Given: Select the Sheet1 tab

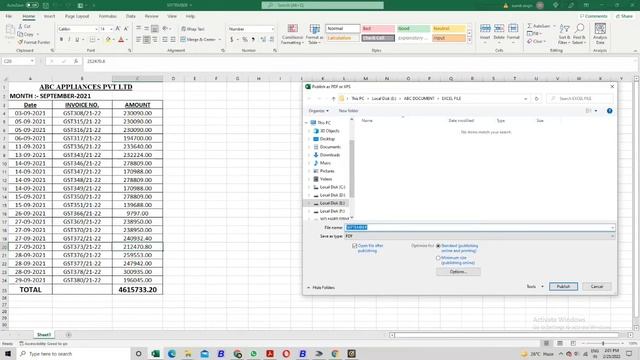Looking at the screenshot, I should pyautogui.click(x=44, y=335).
